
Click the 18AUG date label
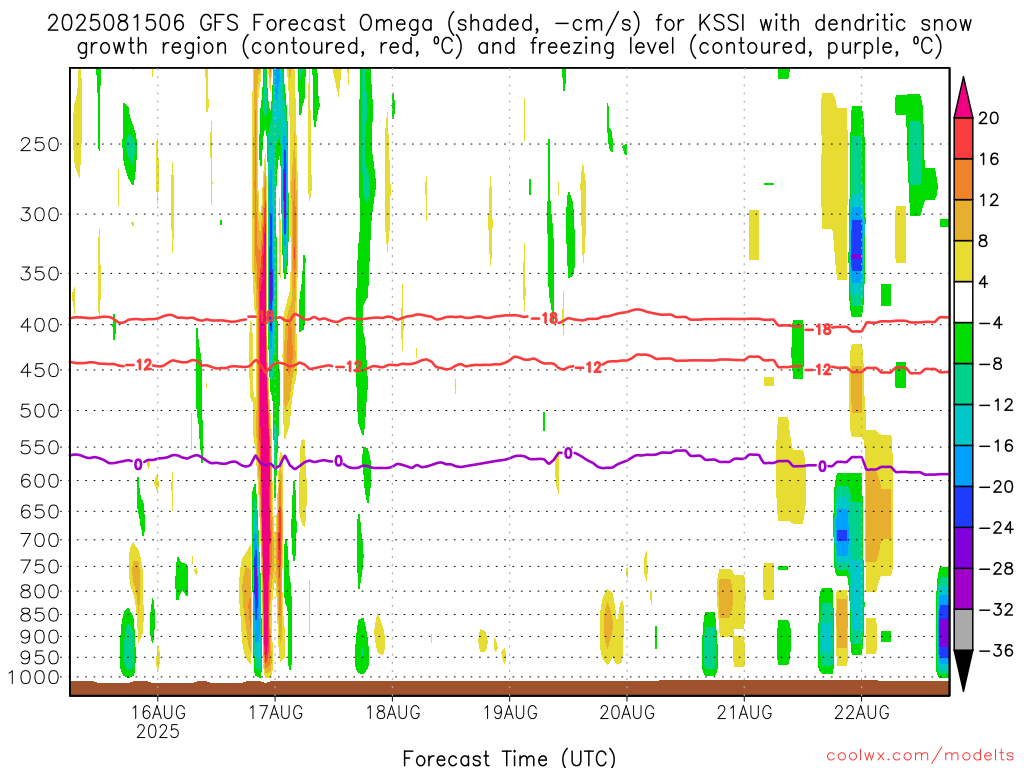(392, 712)
